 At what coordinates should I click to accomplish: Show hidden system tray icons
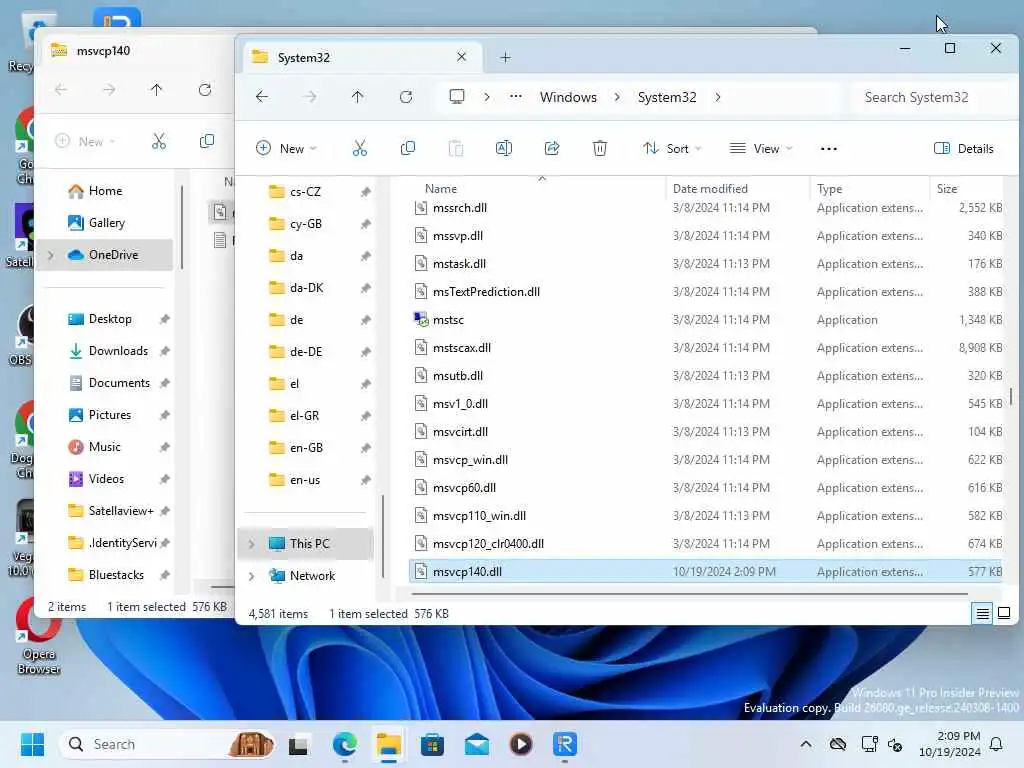pos(806,744)
